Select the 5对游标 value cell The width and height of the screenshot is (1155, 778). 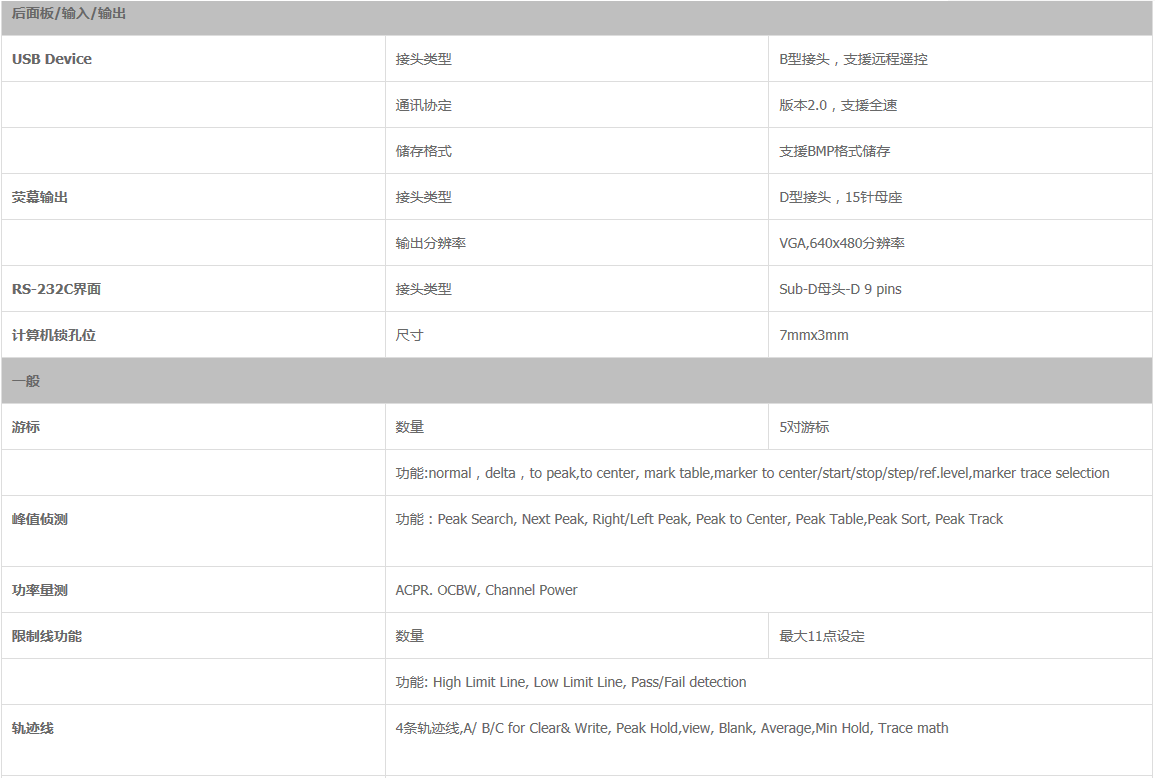tap(804, 427)
